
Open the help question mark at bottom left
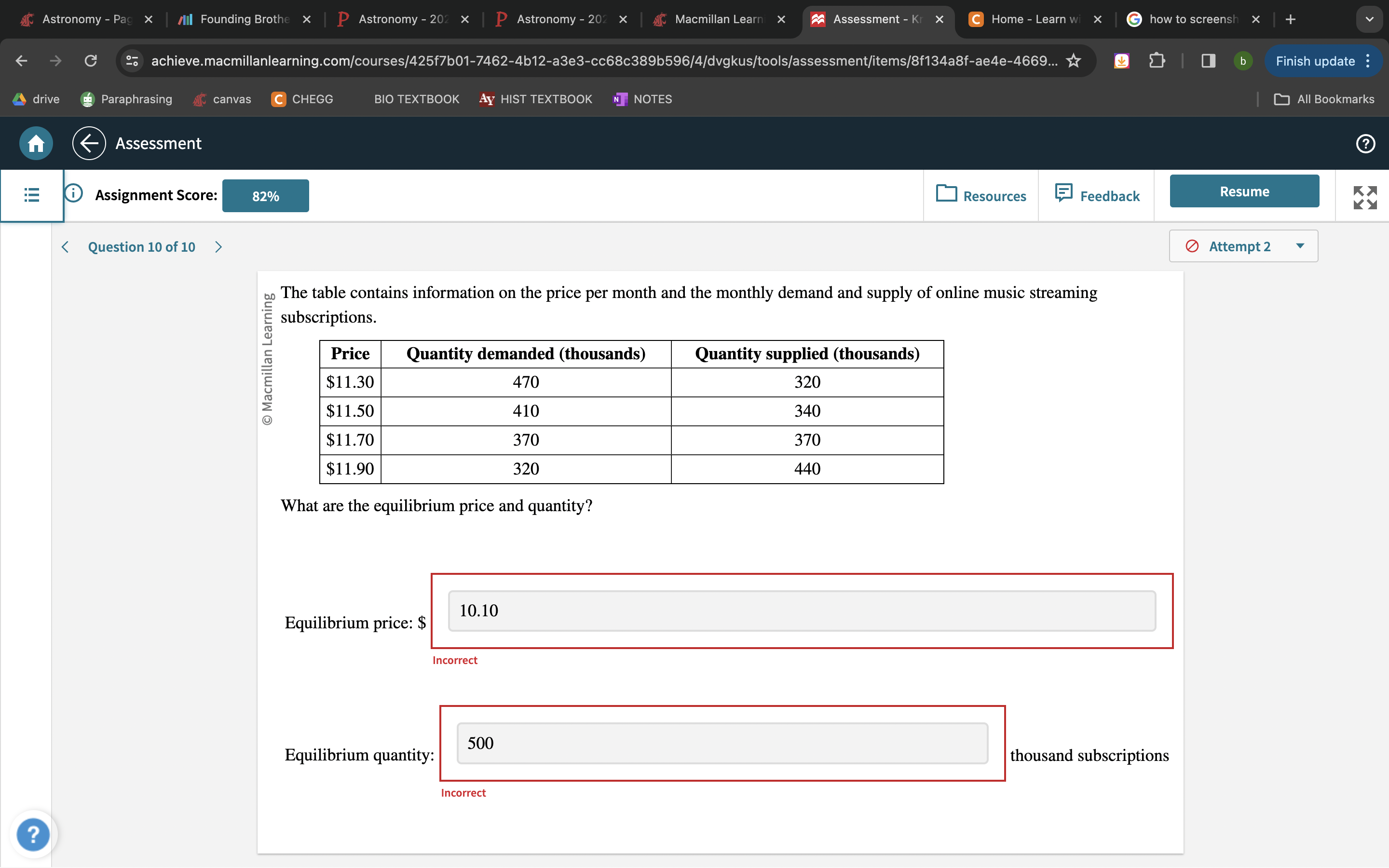33,834
